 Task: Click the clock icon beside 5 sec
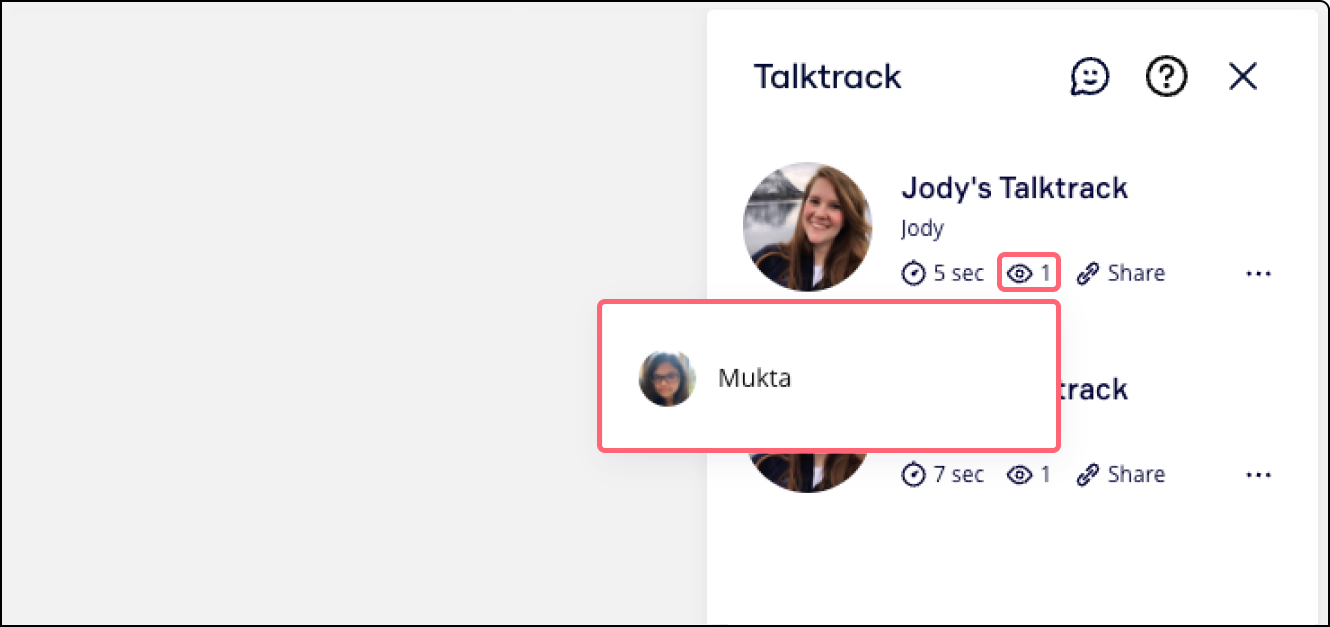pos(914,273)
